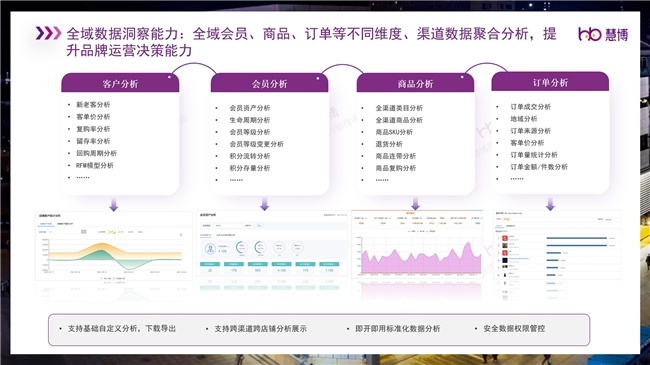Image resolution: width=650 pixels, height=365 pixels.
Task: Click the purple down arrow under 商品分析
Action: (x=415, y=204)
